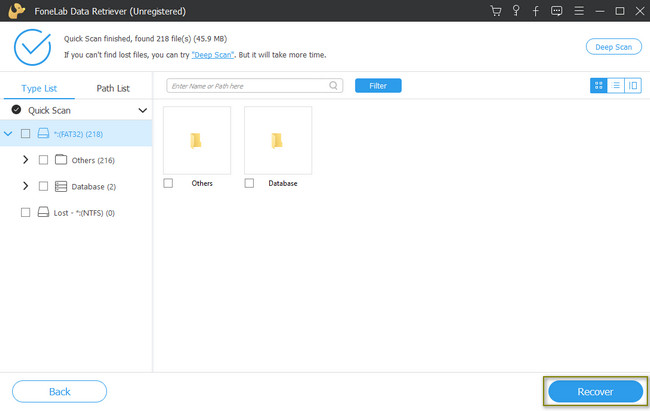Open the Facebook icon in title bar
Screen dimensions: 650x411
(536, 11)
